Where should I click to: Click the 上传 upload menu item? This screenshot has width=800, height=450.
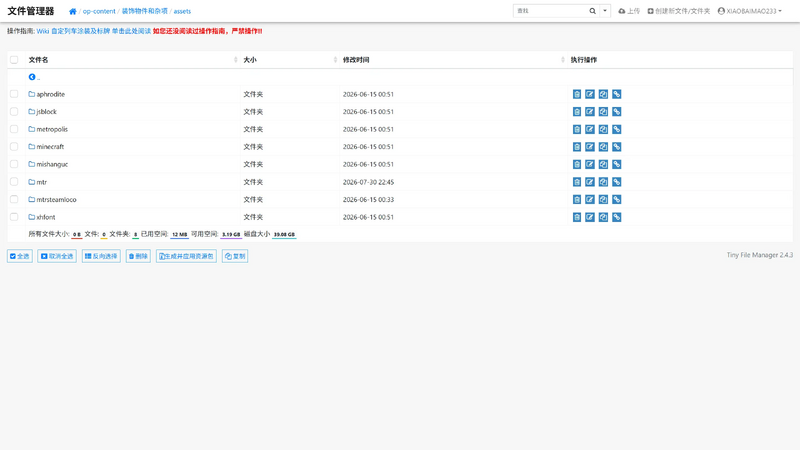[629, 11]
